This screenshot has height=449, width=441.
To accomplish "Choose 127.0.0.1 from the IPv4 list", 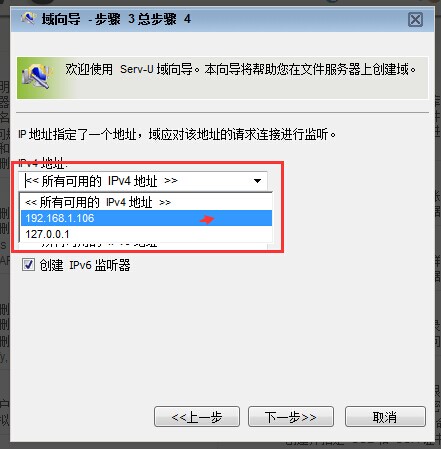I will pos(146,234).
